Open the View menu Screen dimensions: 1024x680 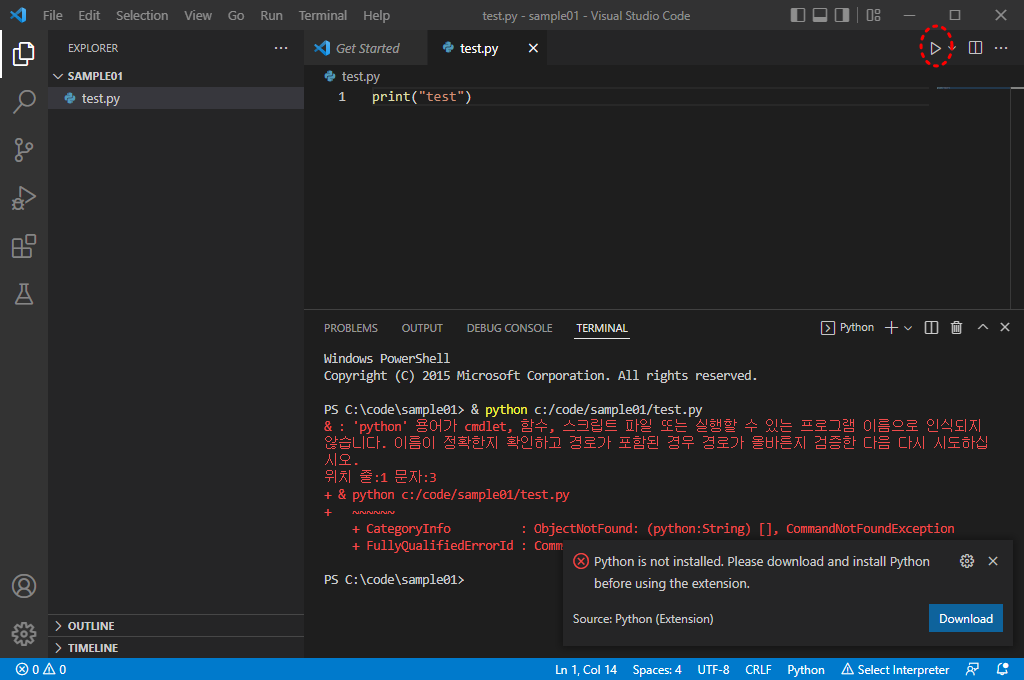(x=197, y=15)
